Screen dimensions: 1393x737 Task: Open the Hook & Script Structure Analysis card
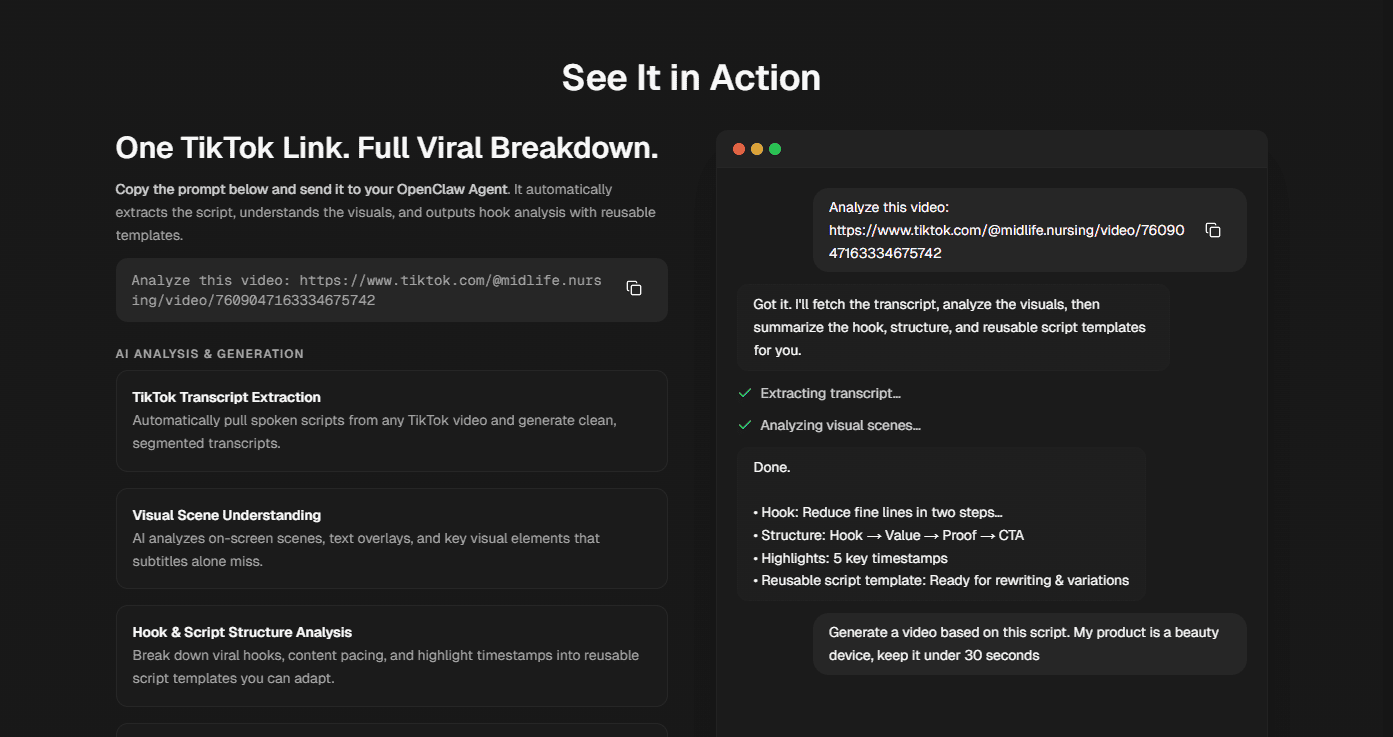point(391,655)
